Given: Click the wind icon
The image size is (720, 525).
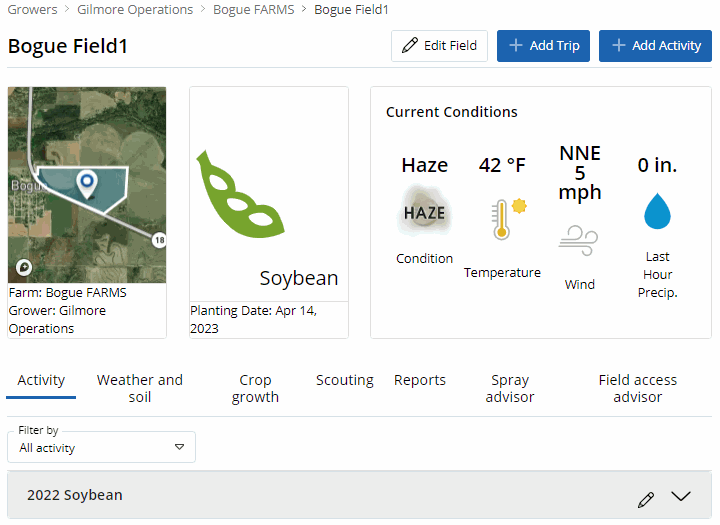Looking at the screenshot, I should point(579,240).
